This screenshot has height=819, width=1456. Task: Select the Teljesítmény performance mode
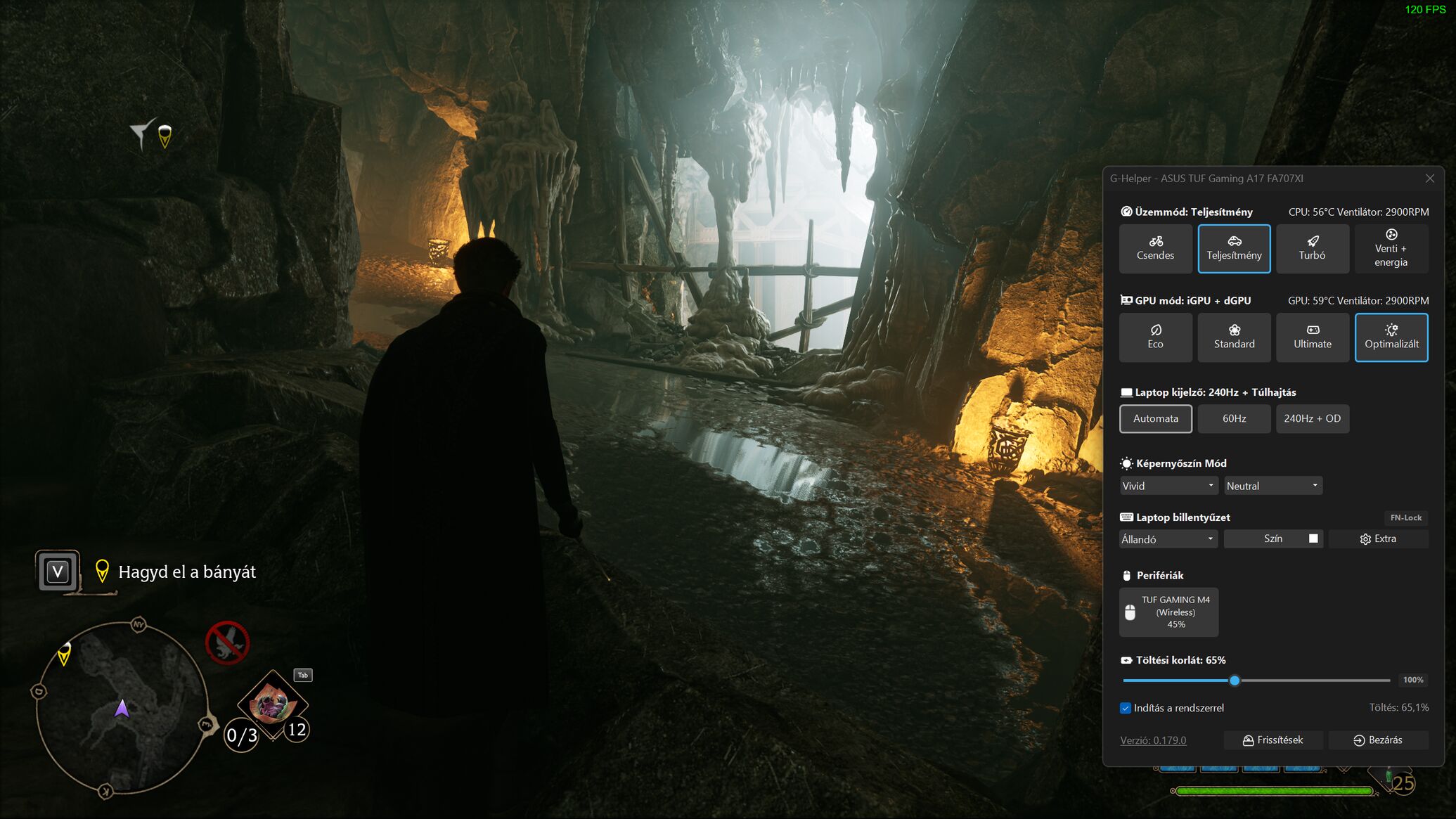(x=1234, y=248)
